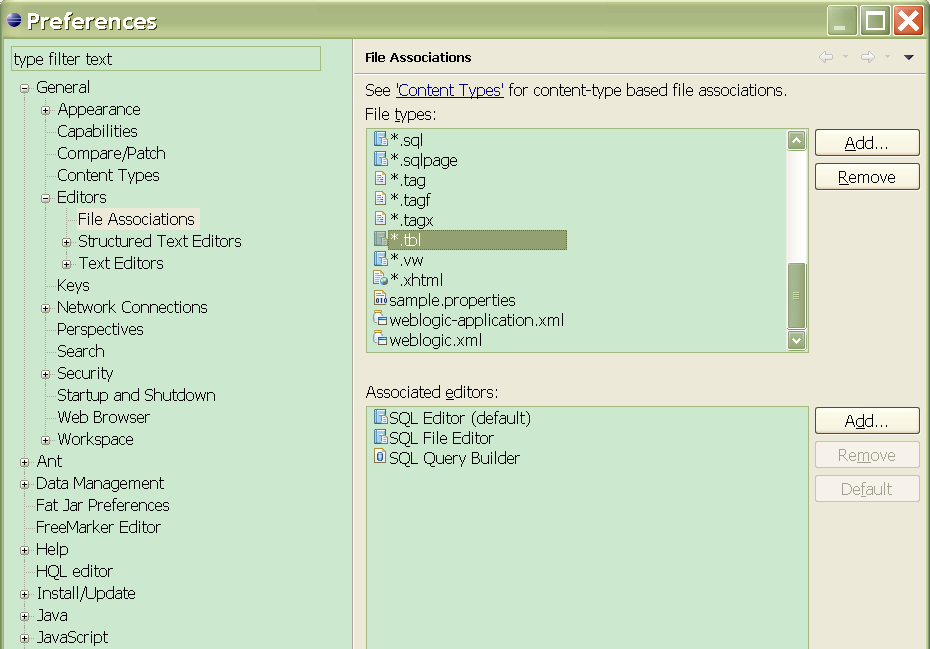
Task: Click the *.xhtml file type icon
Action: tap(380, 280)
